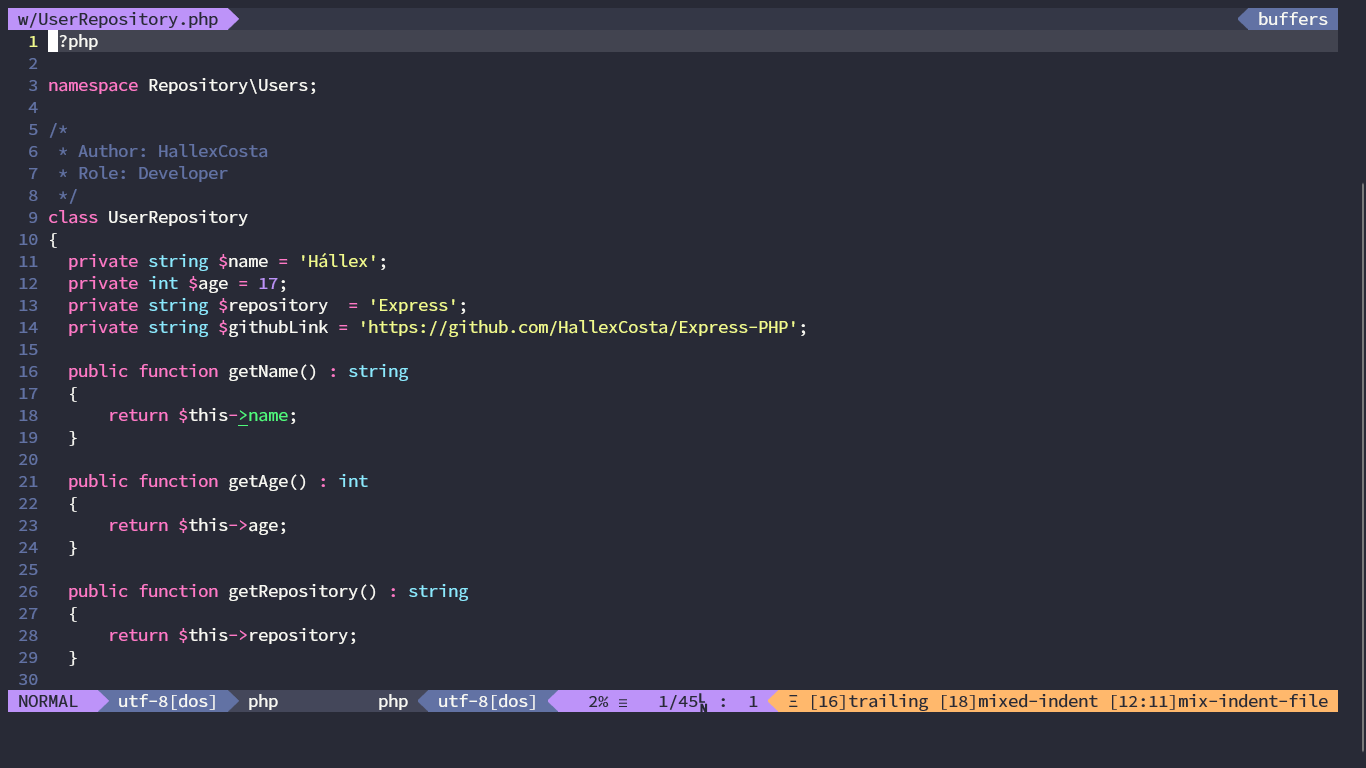Click the 2% scroll progress indicator
Viewport: 1366px width, 768px height.
(600, 701)
